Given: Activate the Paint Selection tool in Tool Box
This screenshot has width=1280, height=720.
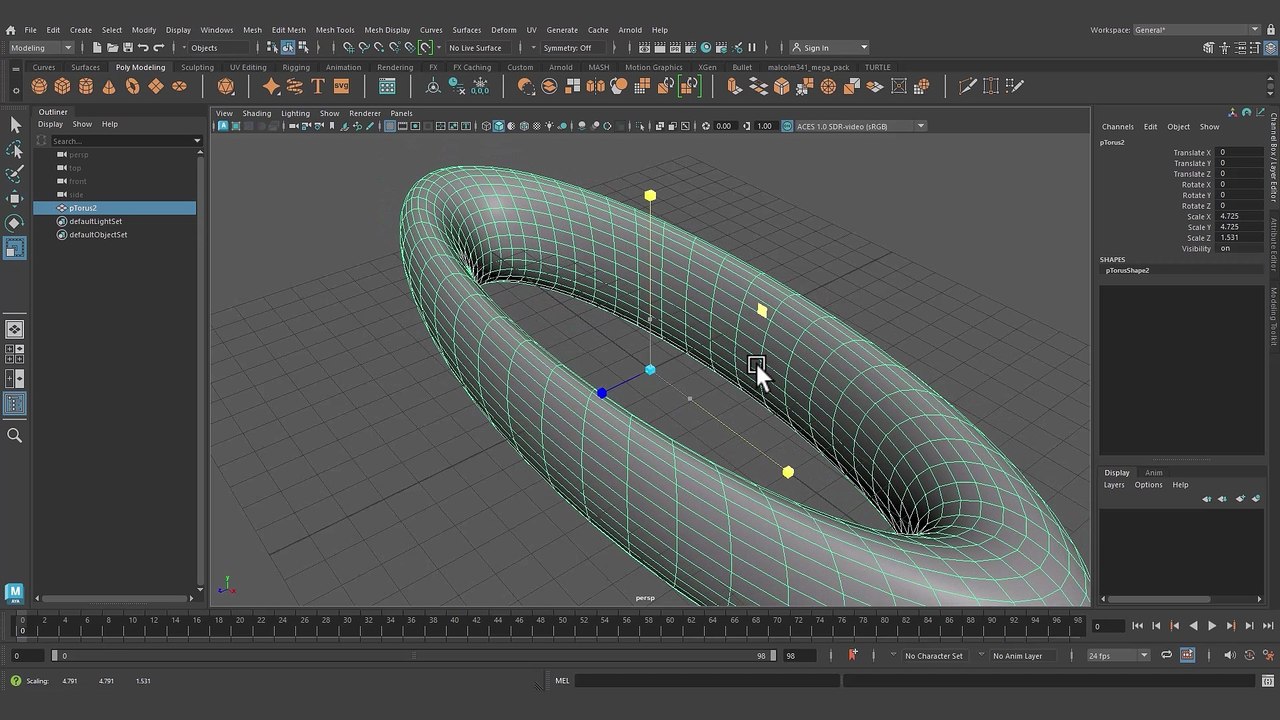Looking at the screenshot, I should tap(15, 174).
